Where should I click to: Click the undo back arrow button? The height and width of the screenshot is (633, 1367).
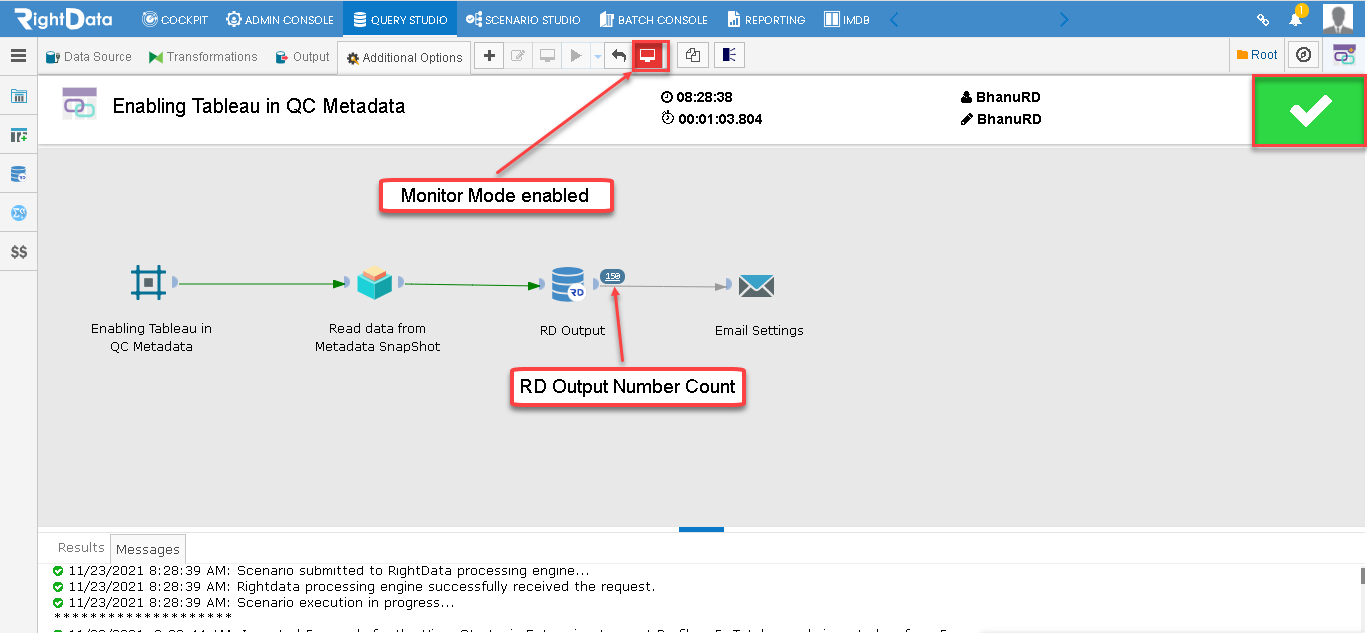(619, 56)
